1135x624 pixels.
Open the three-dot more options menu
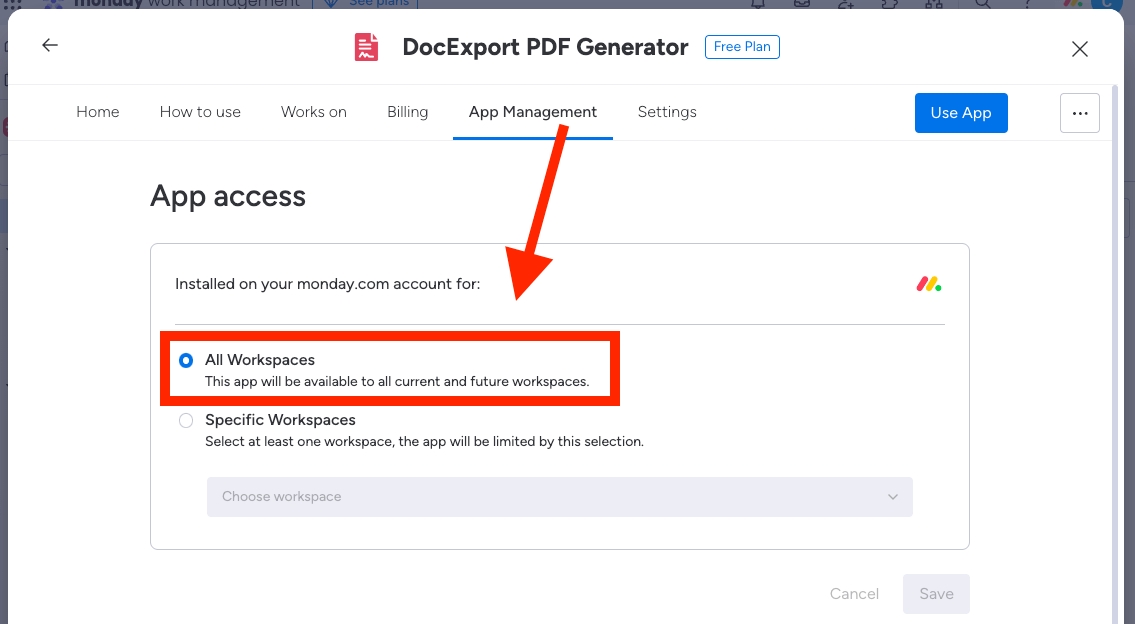point(1079,113)
